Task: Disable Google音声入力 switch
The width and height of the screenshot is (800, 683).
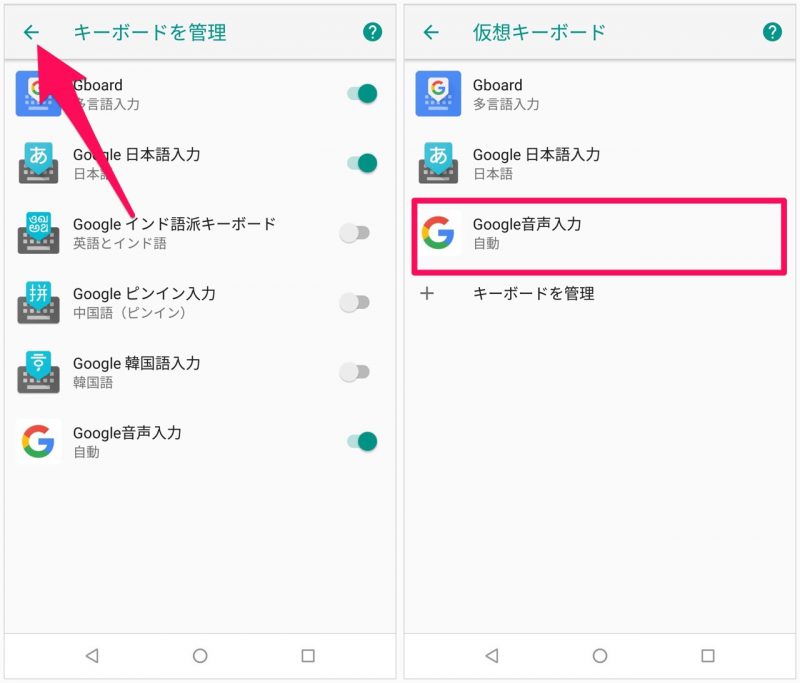Action: pyautogui.click(x=362, y=441)
